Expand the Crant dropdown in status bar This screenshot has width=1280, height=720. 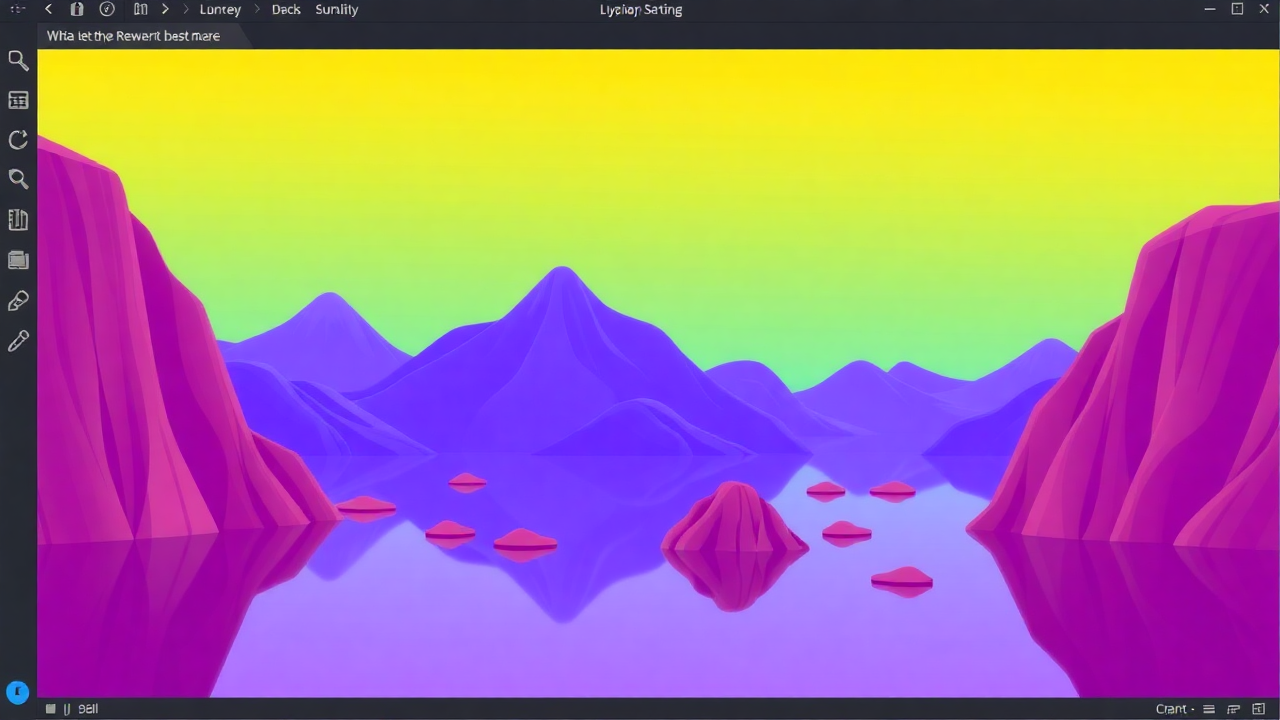pos(1175,709)
